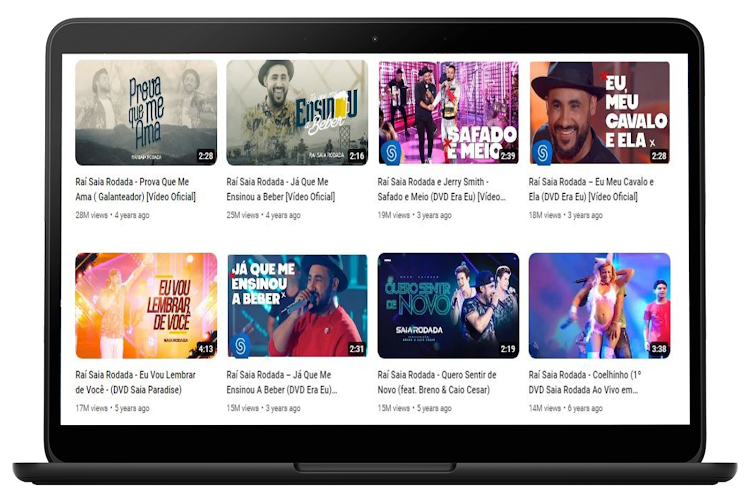750x500 pixels.
Task: Open the 'Safado e Meio' video thumbnail
Action: coord(448,112)
